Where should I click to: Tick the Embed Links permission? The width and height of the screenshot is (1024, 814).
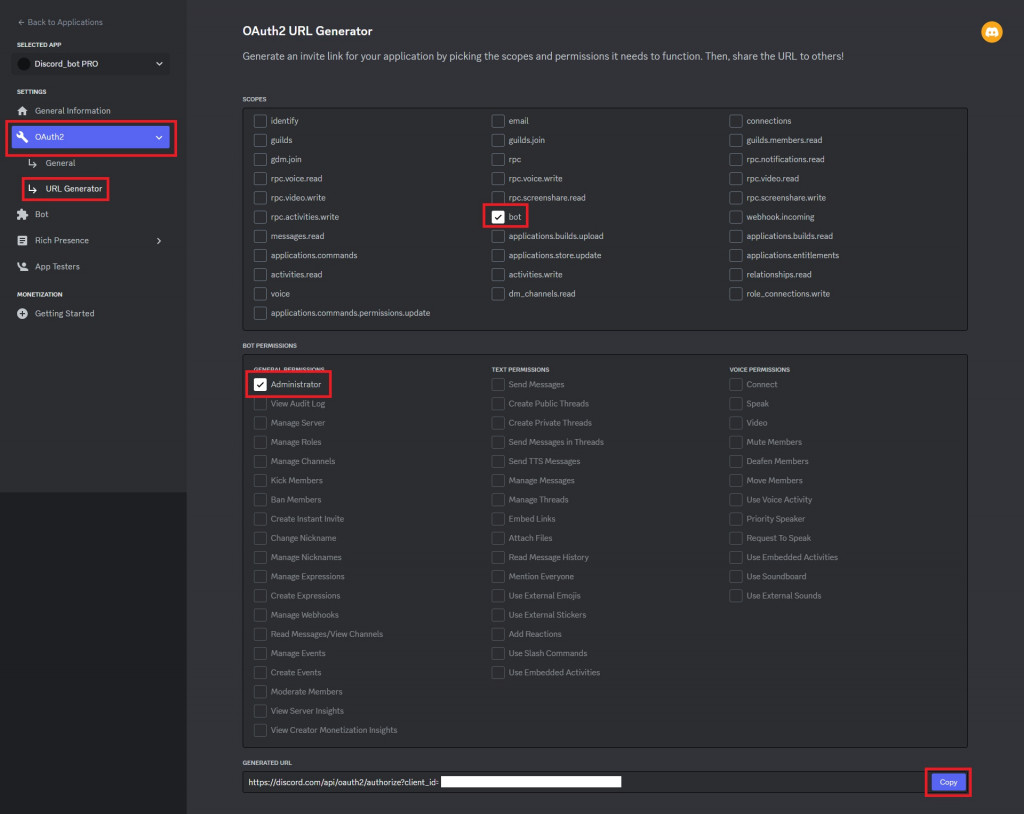click(x=498, y=519)
